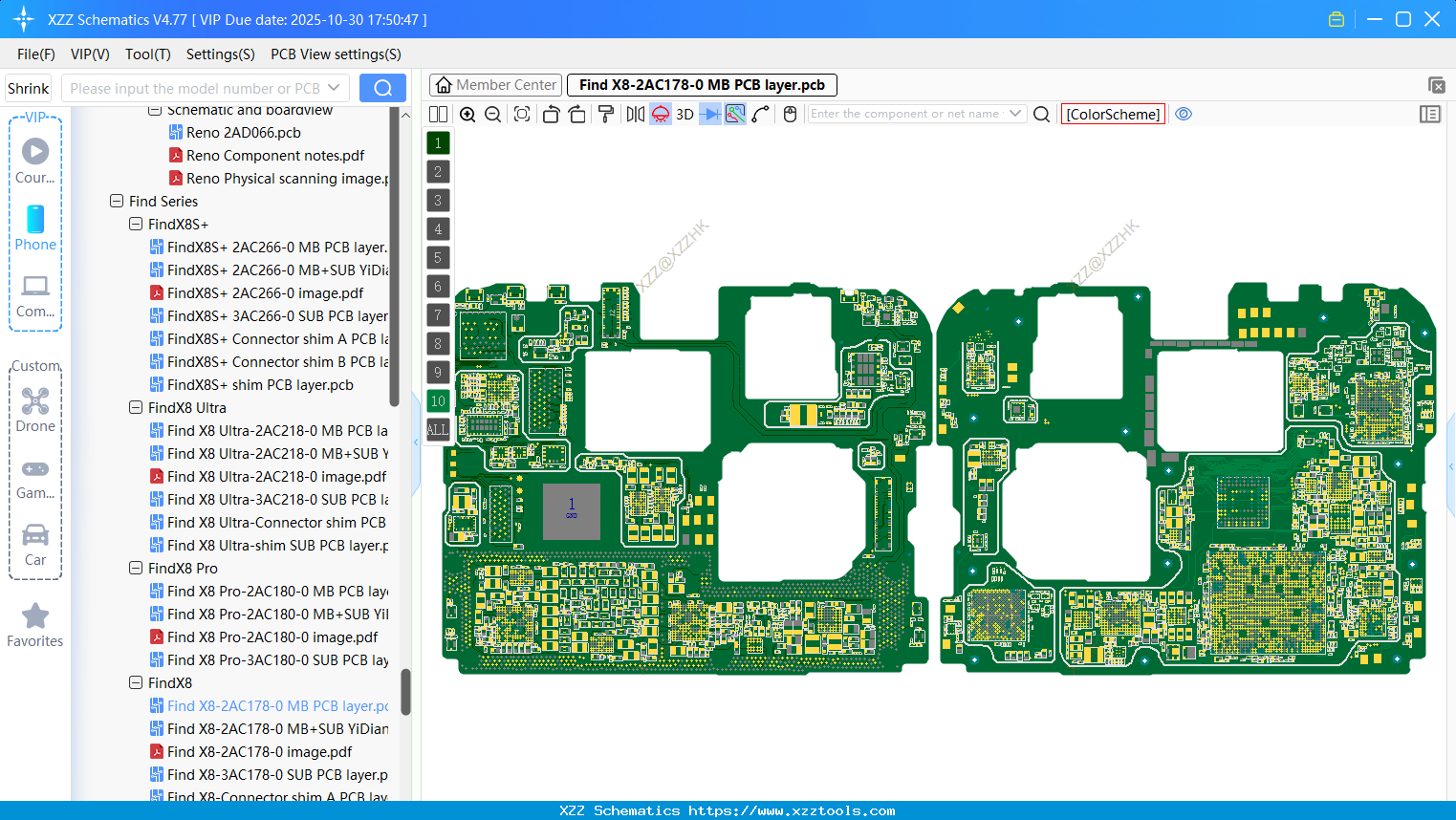Viewport: 1456px width, 820px height.
Task: Open the Member Center page
Action: coord(495,85)
